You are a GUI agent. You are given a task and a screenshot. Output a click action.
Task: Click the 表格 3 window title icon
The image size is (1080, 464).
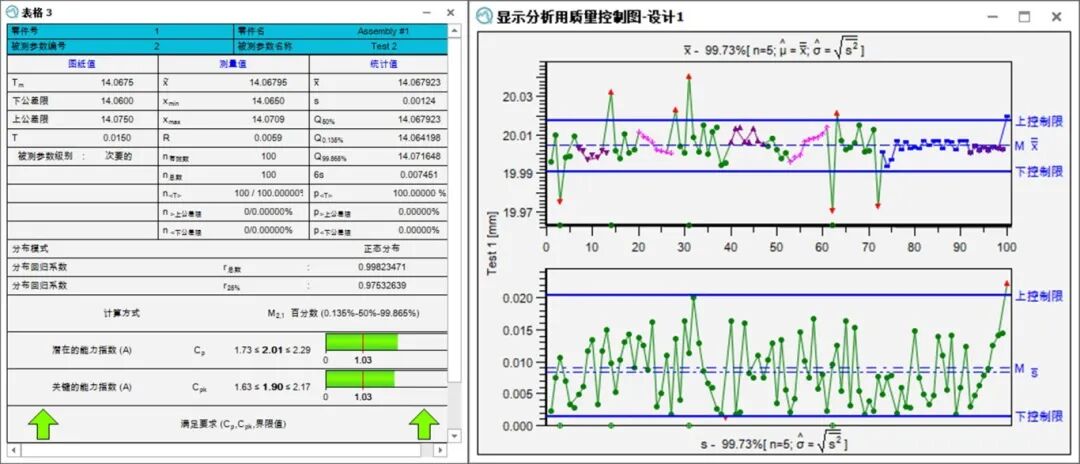tap(12, 12)
